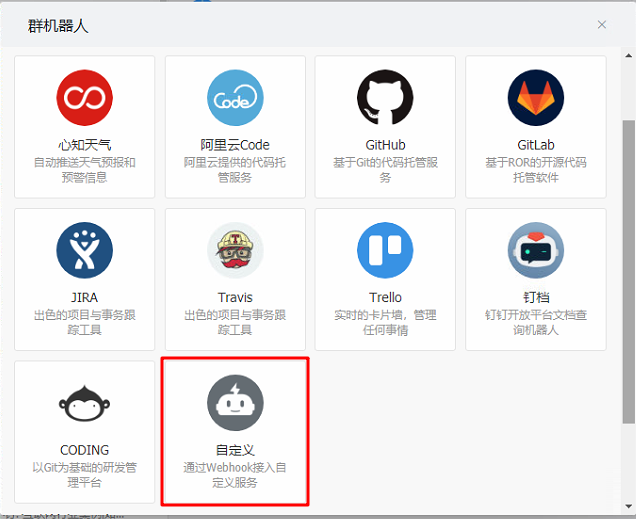Select the CODING monkey icon
This screenshot has width=636, height=519.
(x=84, y=403)
